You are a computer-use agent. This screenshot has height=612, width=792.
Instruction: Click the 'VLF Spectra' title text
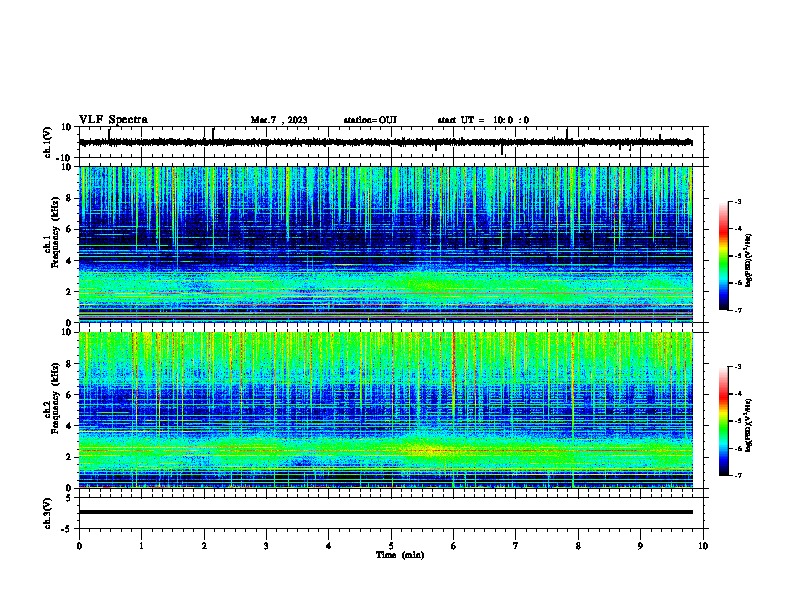[113, 120]
